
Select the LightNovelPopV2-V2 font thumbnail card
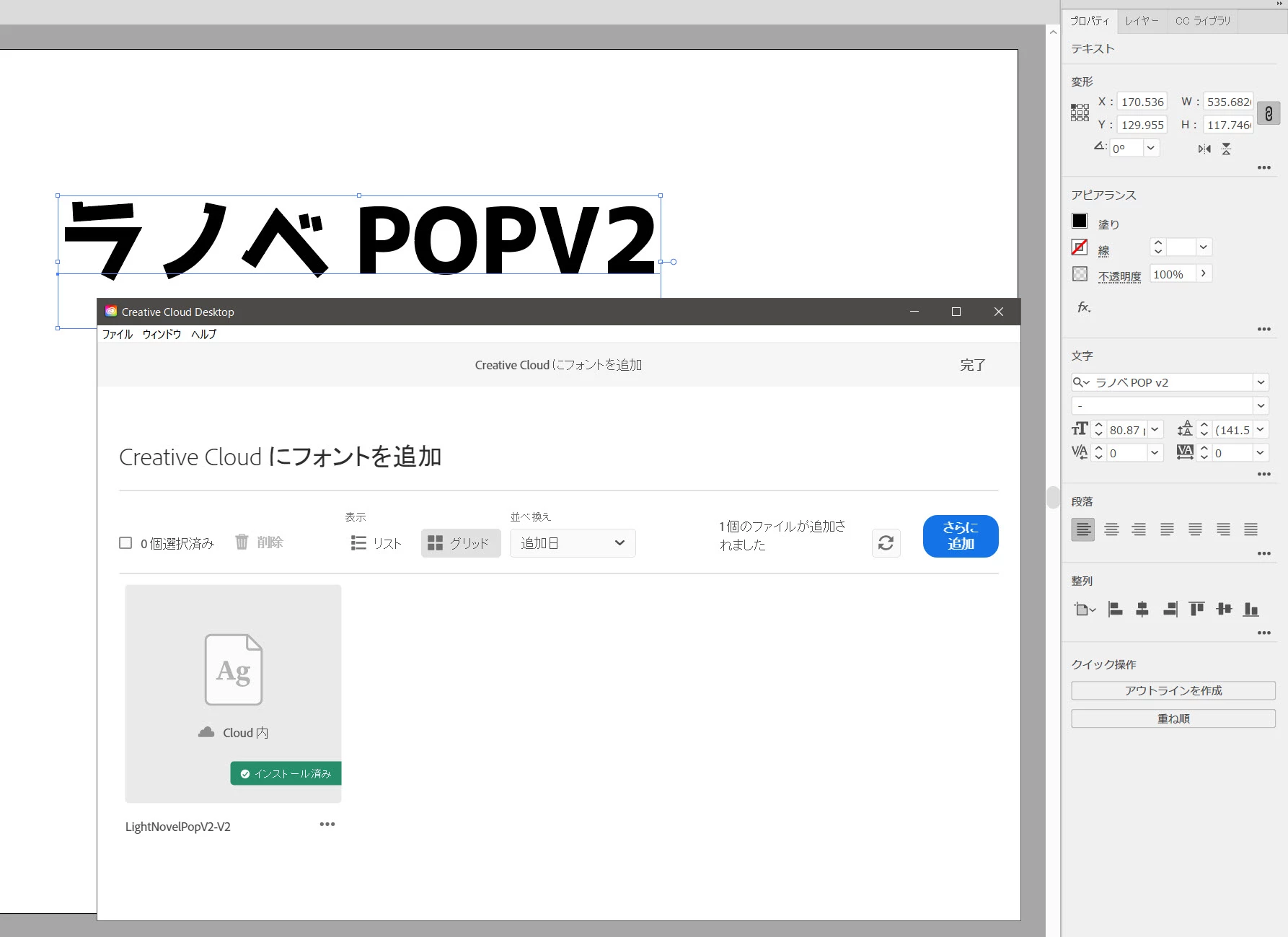[x=233, y=693]
